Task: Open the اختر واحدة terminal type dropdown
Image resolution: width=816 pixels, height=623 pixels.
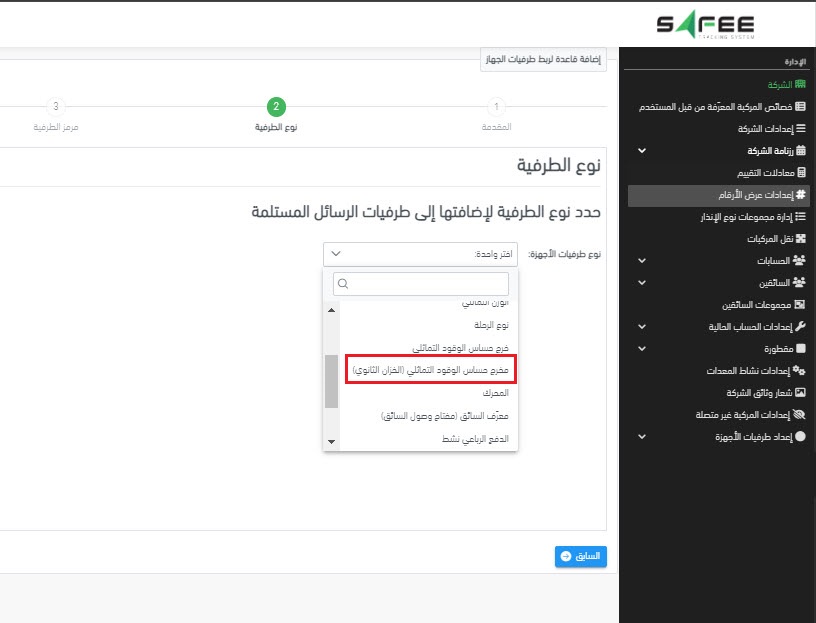Action: click(420, 254)
